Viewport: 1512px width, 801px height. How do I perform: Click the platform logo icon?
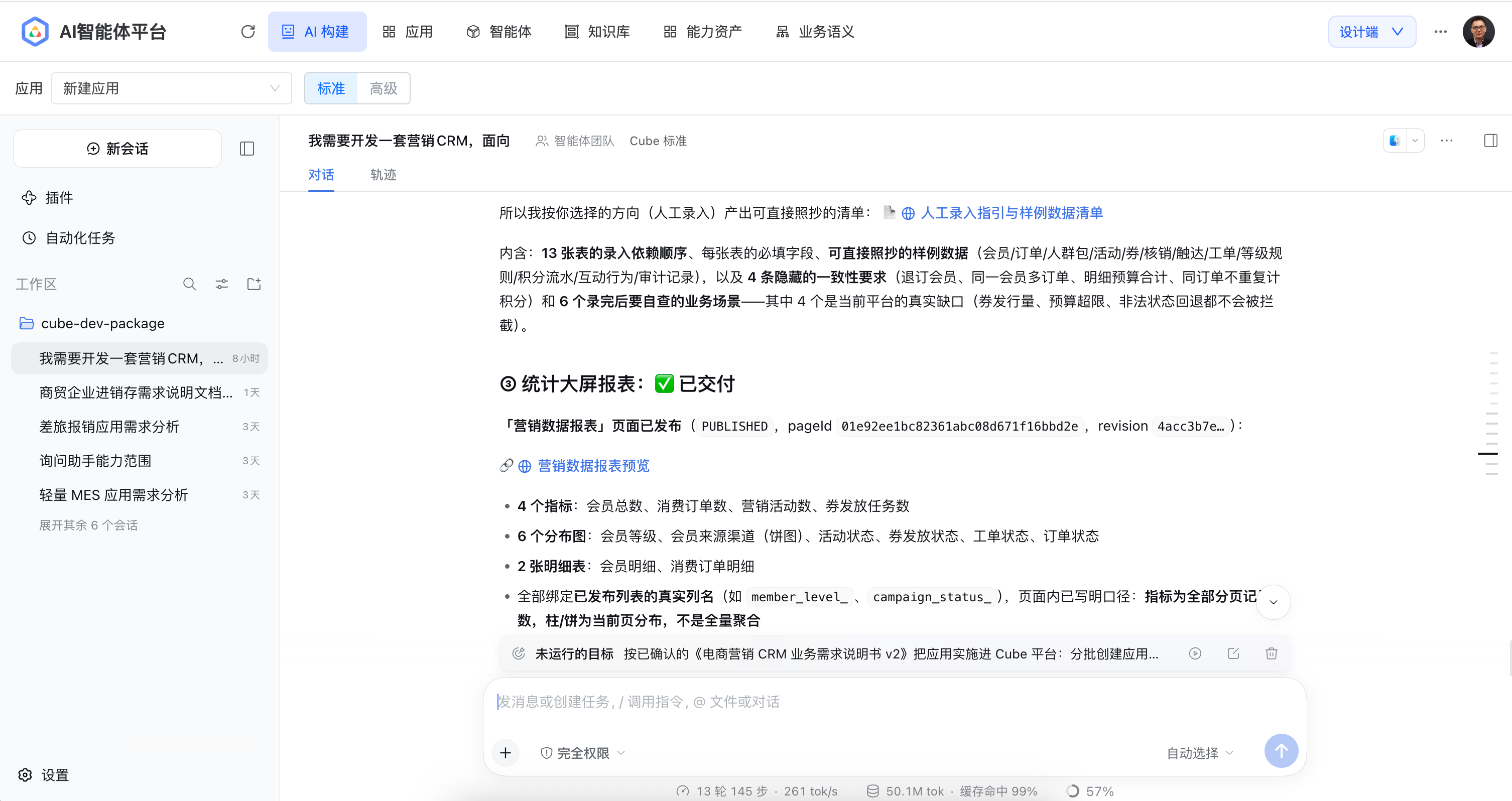pyautogui.click(x=35, y=32)
